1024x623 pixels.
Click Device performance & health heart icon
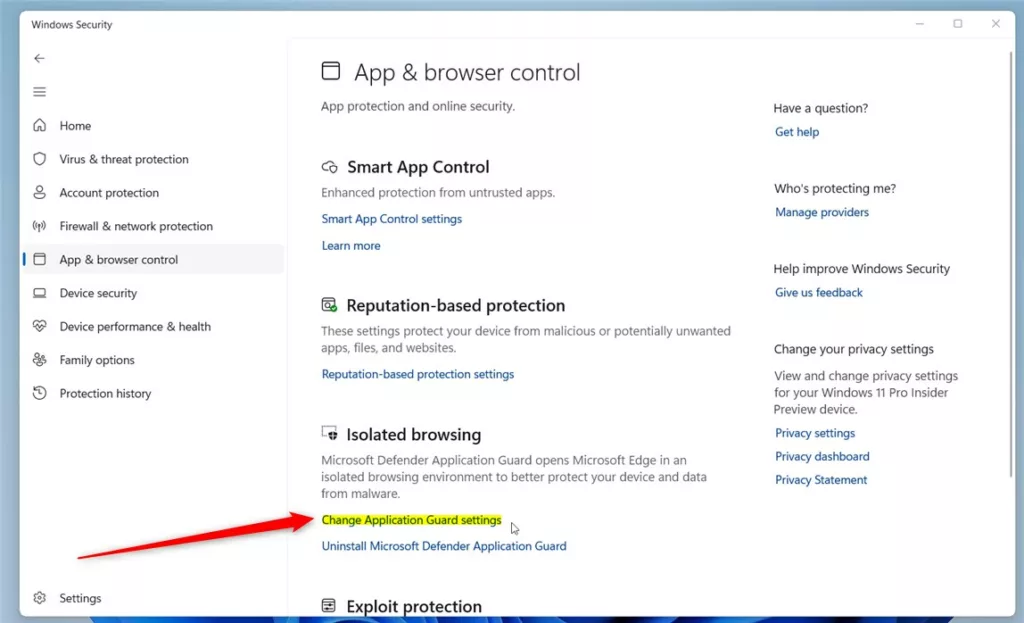40,326
